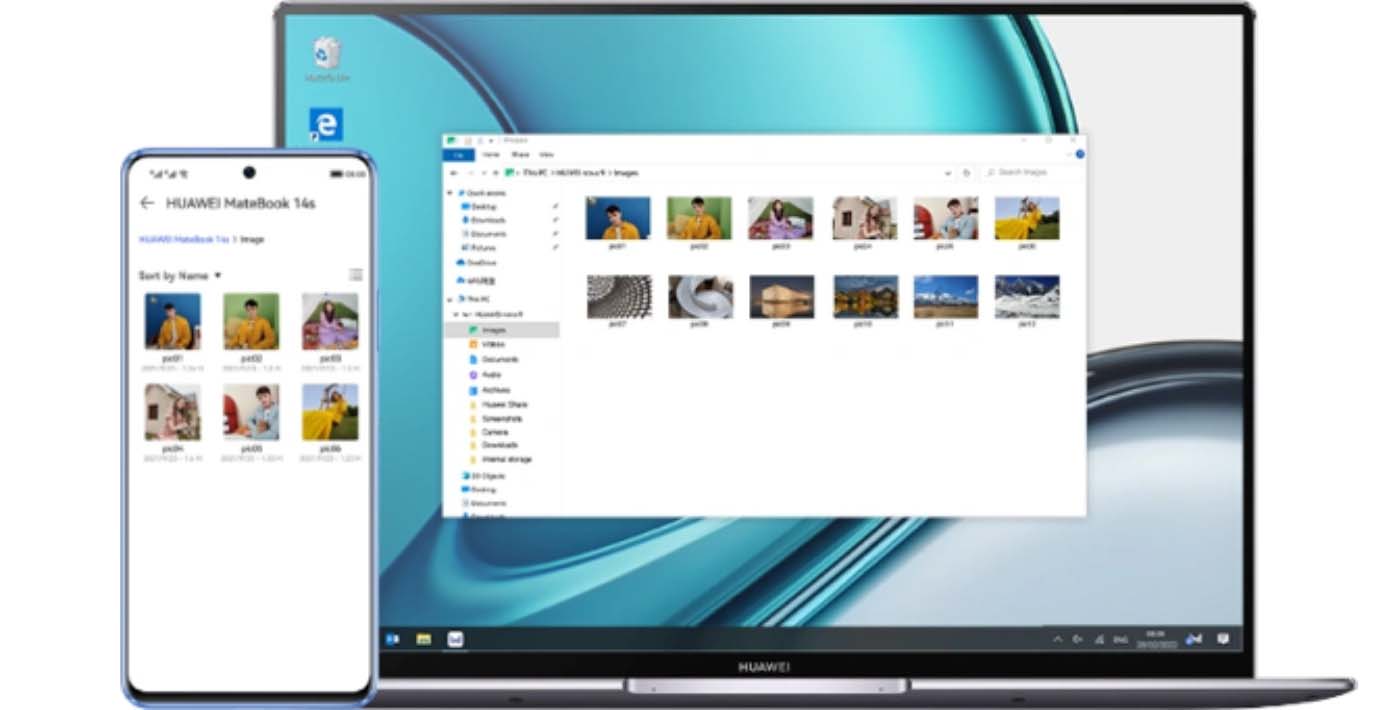Click the Search Images field
This screenshot has width=1395, height=710.
click(x=1030, y=173)
